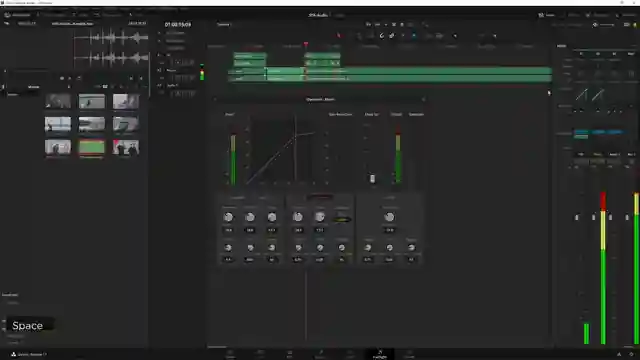Open the Index panel
The width and height of the screenshot is (640, 360).
tap(81, 15)
